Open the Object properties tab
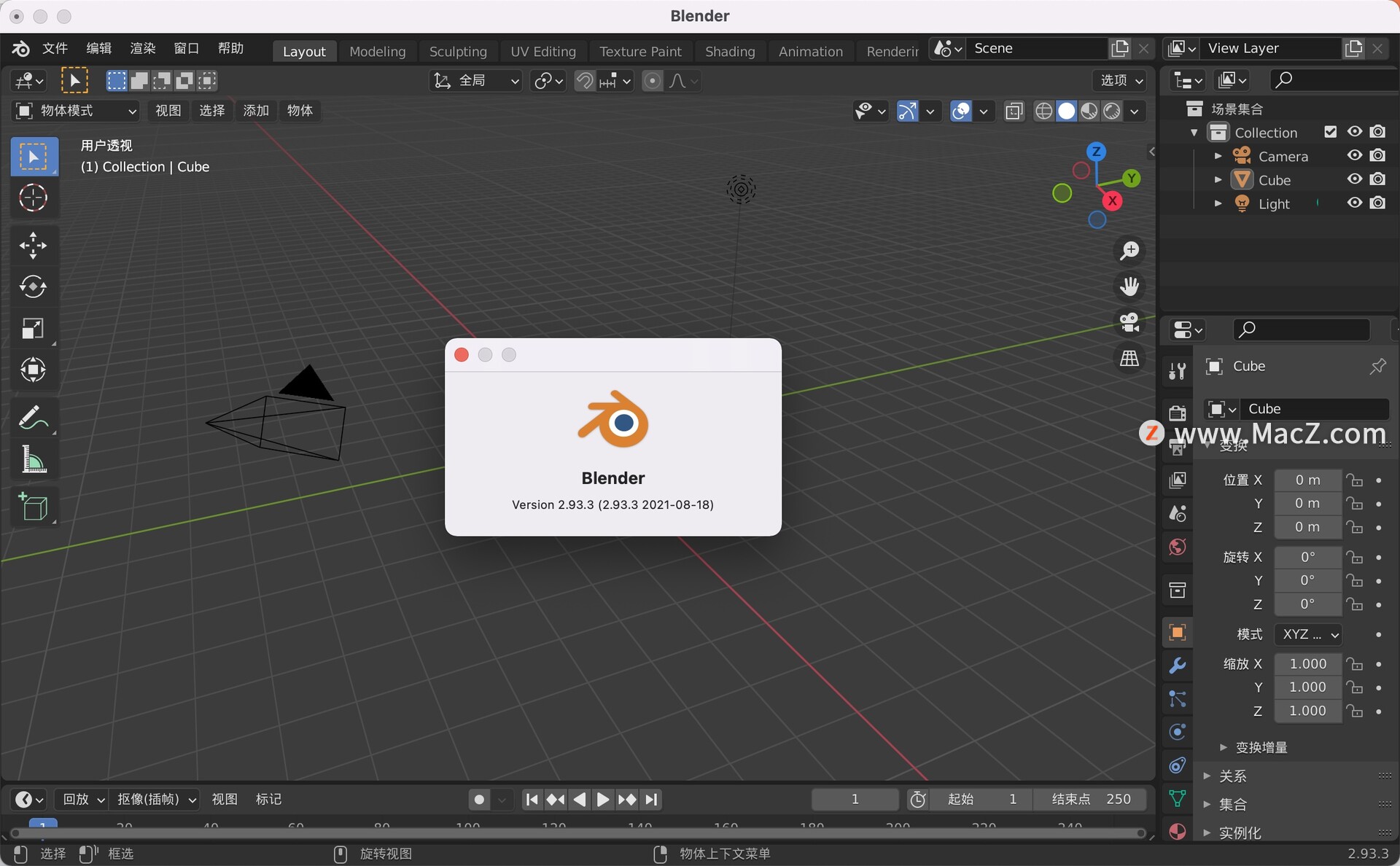1400x866 pixels. pos(1177,632)
